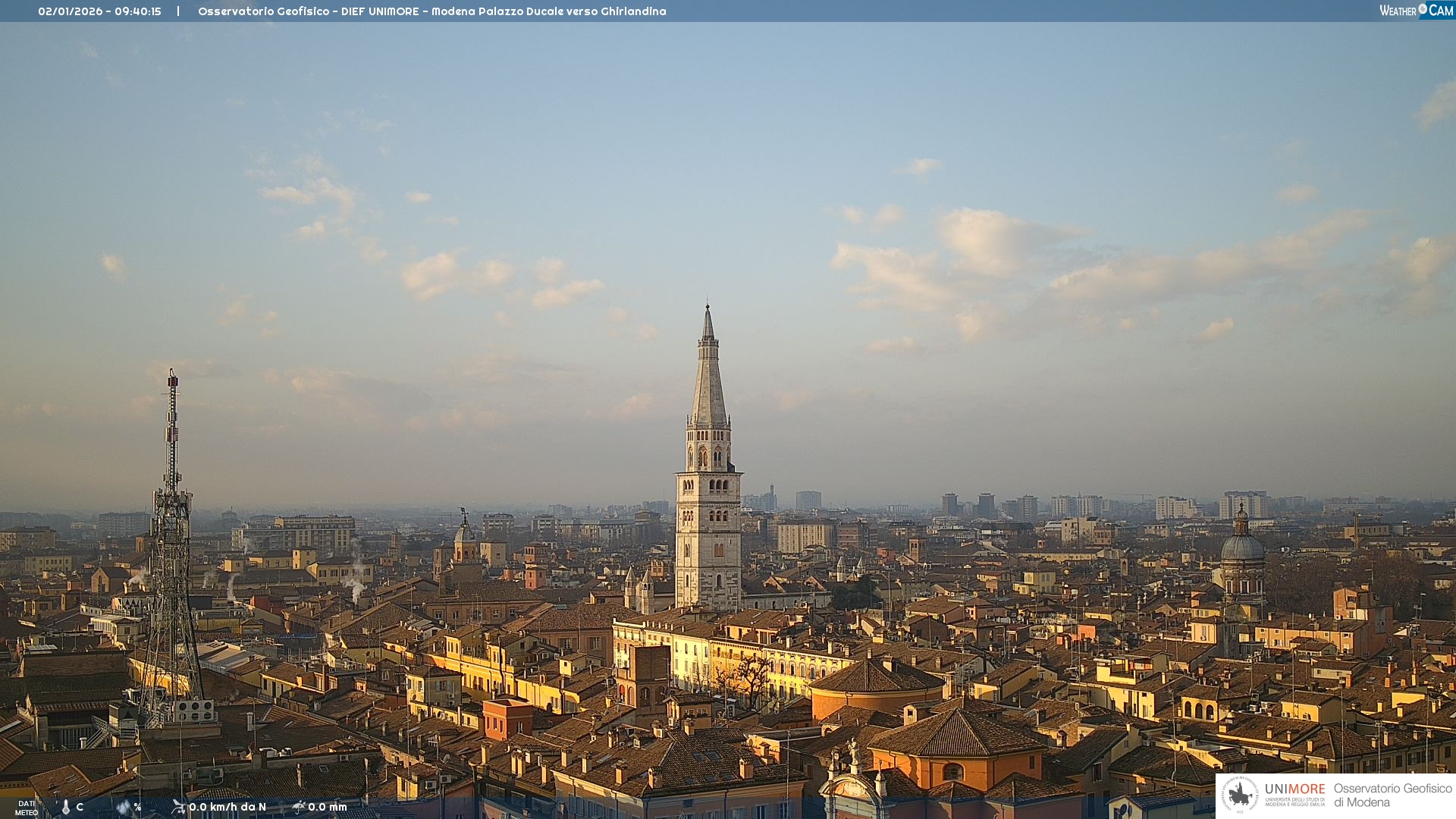1456x819 pixels.
Task: Click the Osservatorio Geofisico di Modena text
Action: pyautogui.click(x=1392, y=795)
